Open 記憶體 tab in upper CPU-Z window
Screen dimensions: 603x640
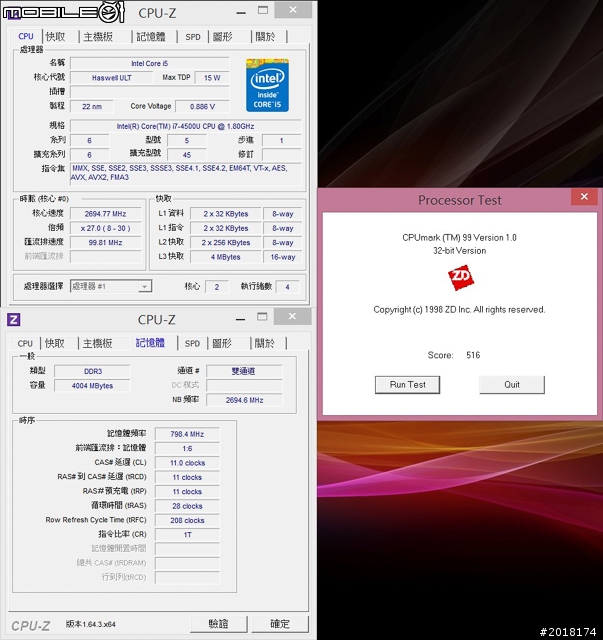tap(151, 37)
